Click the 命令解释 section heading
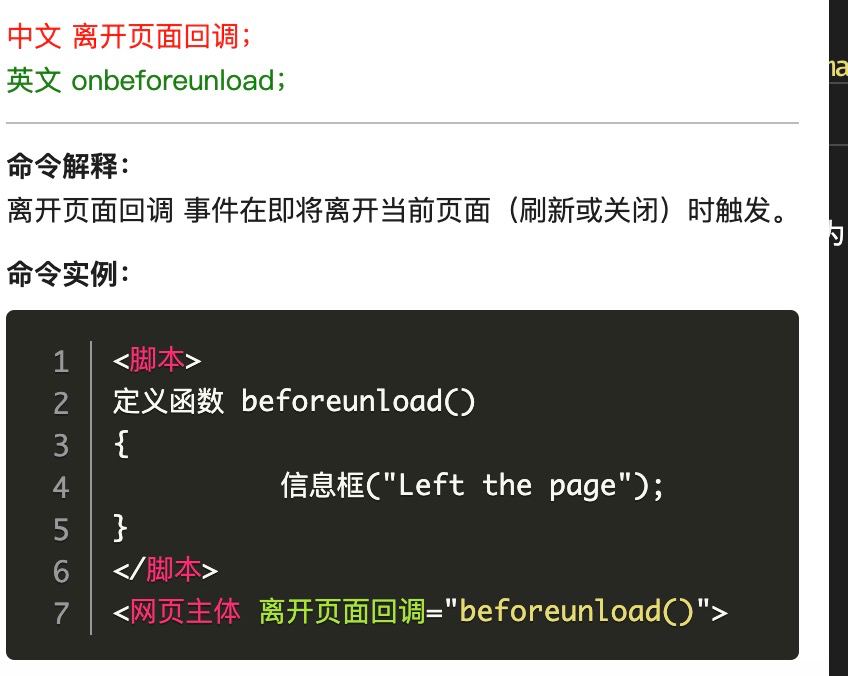Image resolution: width=848 pixels, height=676 pixels. point(68,165)
